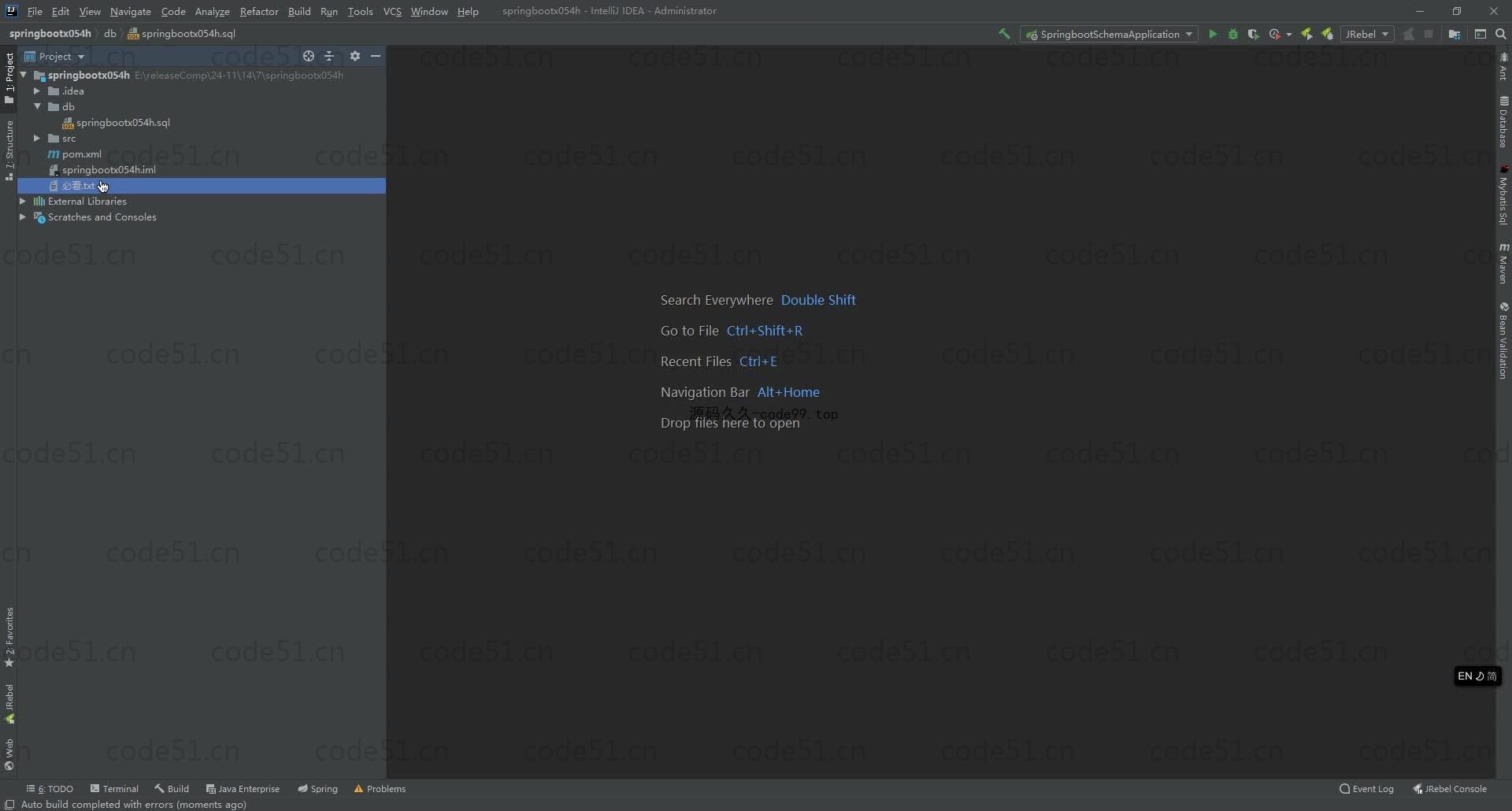
Task: Expand the src folder
Action: click(x=37, y=138)
